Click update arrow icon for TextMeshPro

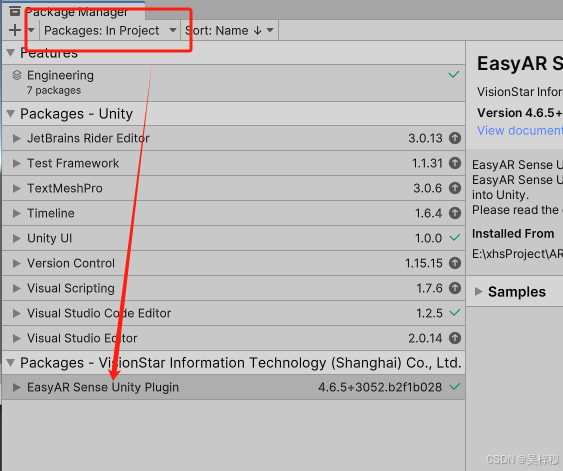coord(455,188)
